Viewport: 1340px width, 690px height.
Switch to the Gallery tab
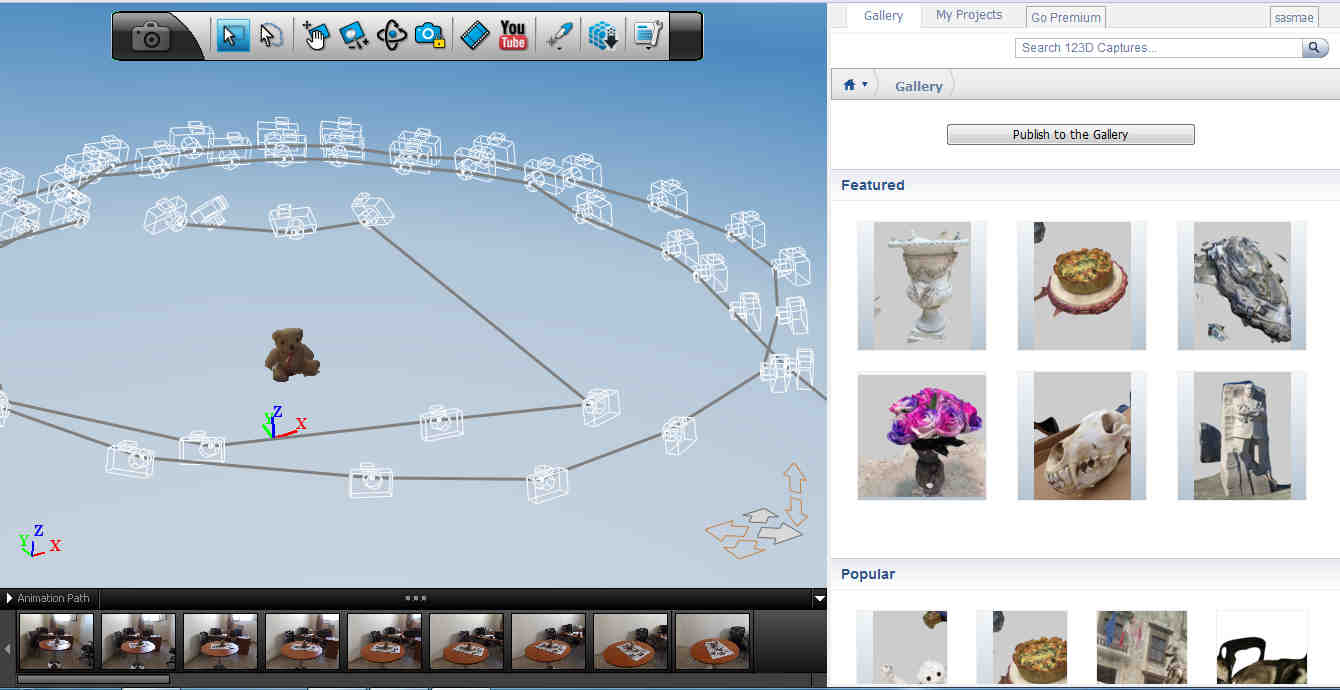point(883,15)
